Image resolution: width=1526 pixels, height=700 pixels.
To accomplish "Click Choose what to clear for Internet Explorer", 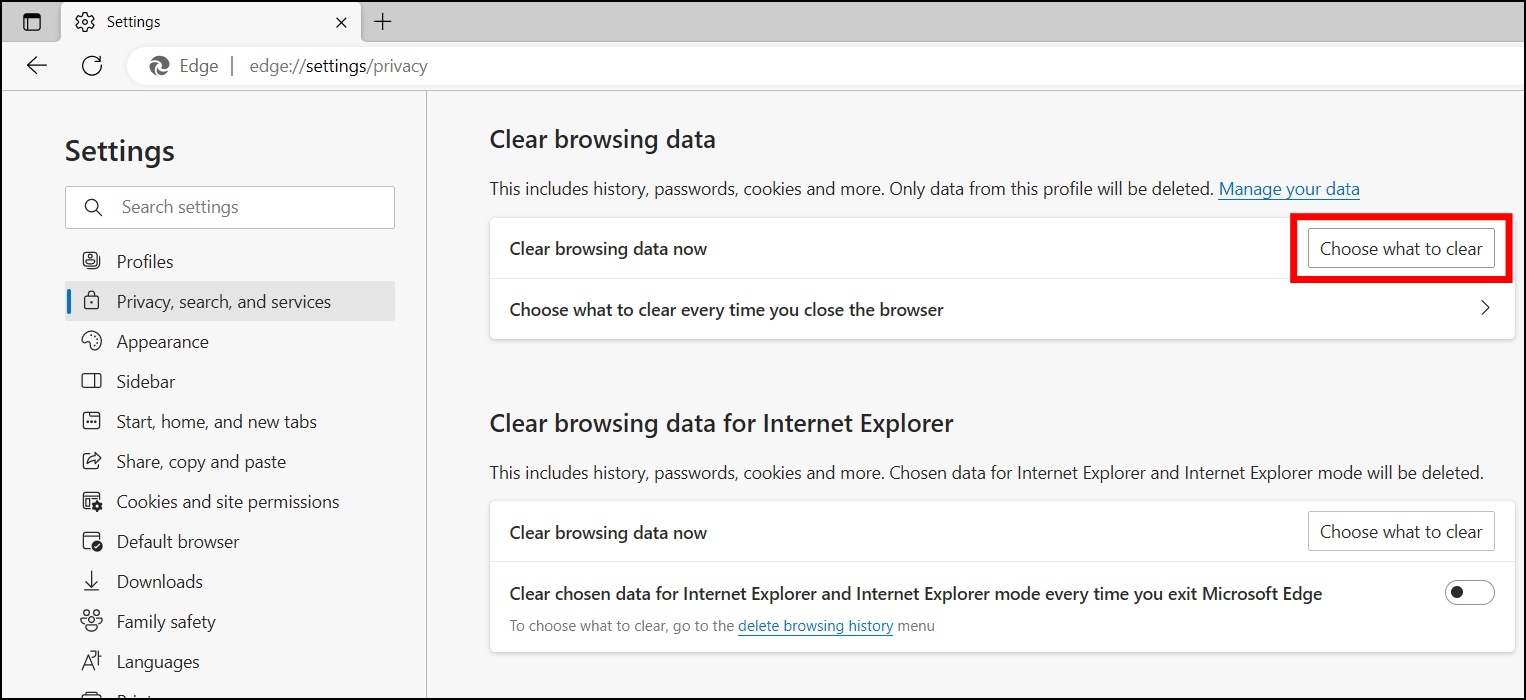I will 1401,532.
